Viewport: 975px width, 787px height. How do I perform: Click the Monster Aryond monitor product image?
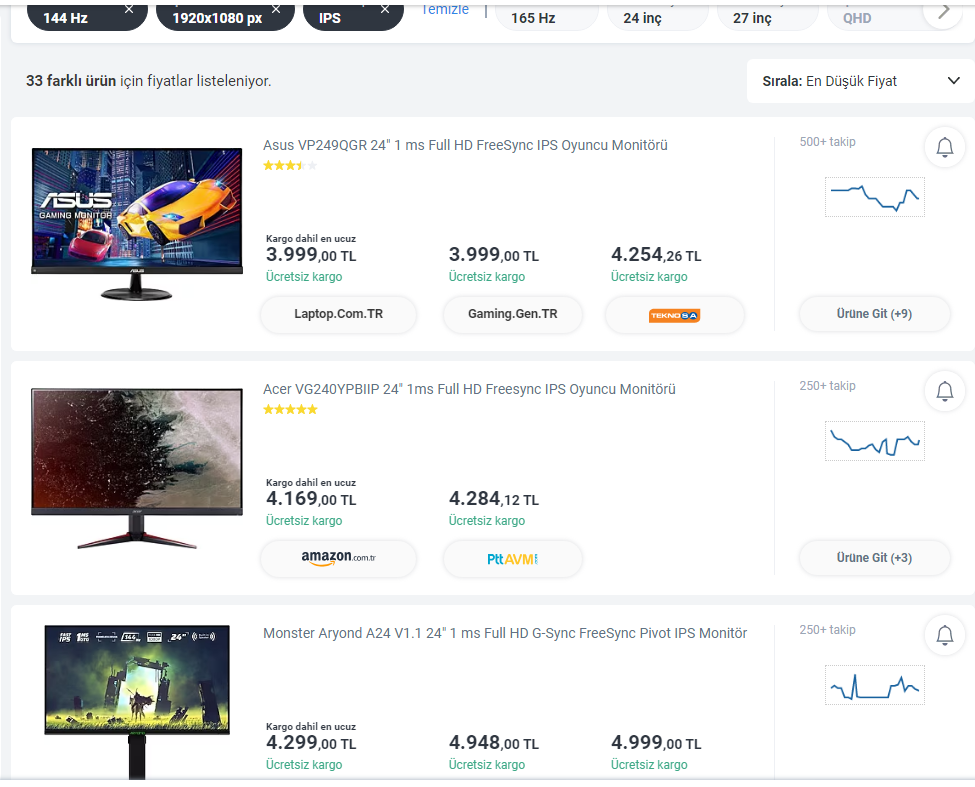coord(137,702)
